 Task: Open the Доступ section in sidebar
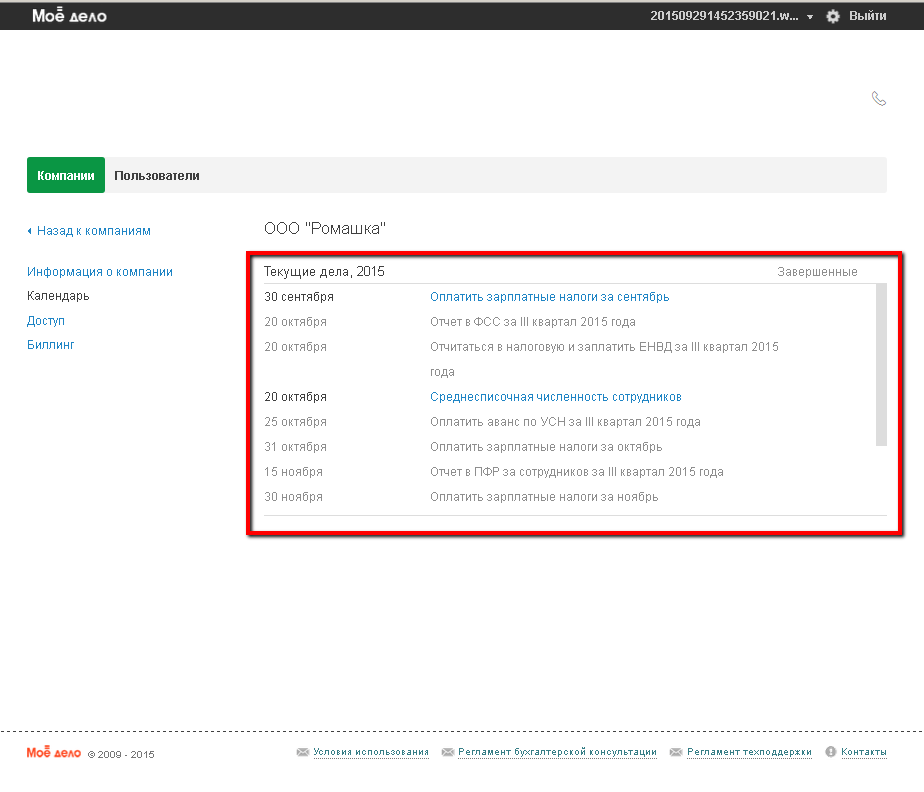pos(46,321)
